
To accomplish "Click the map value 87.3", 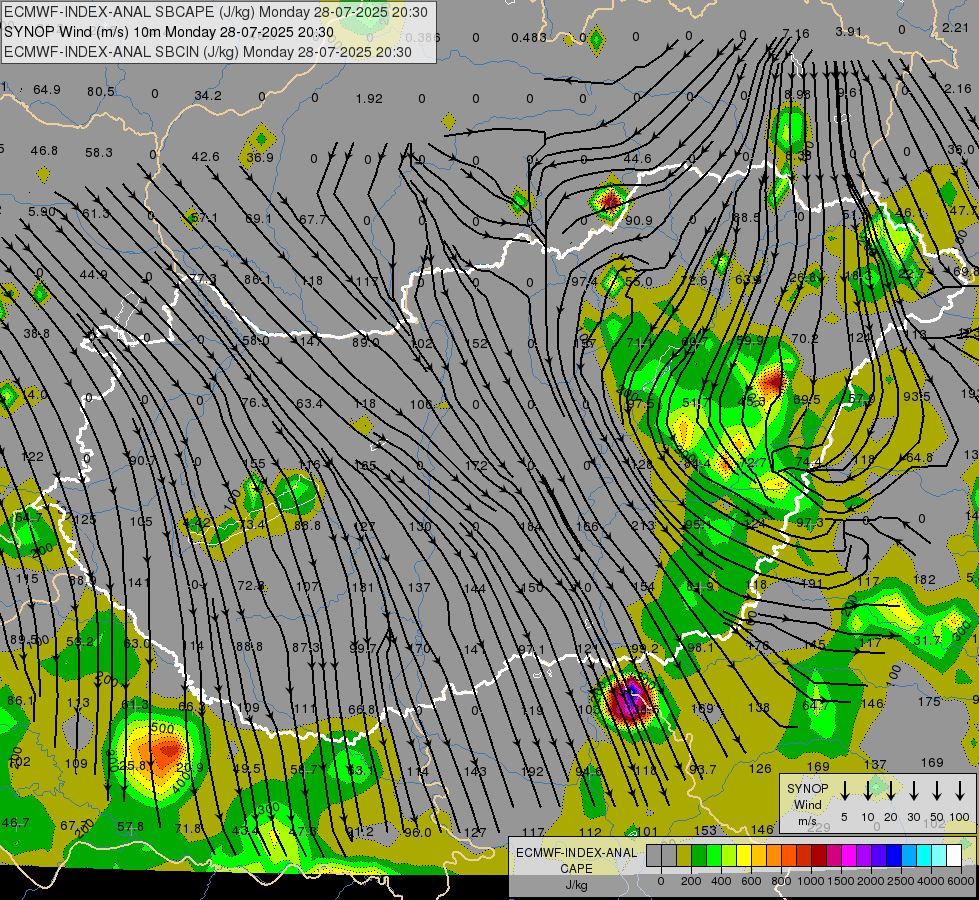I will (x=306, y=648).
